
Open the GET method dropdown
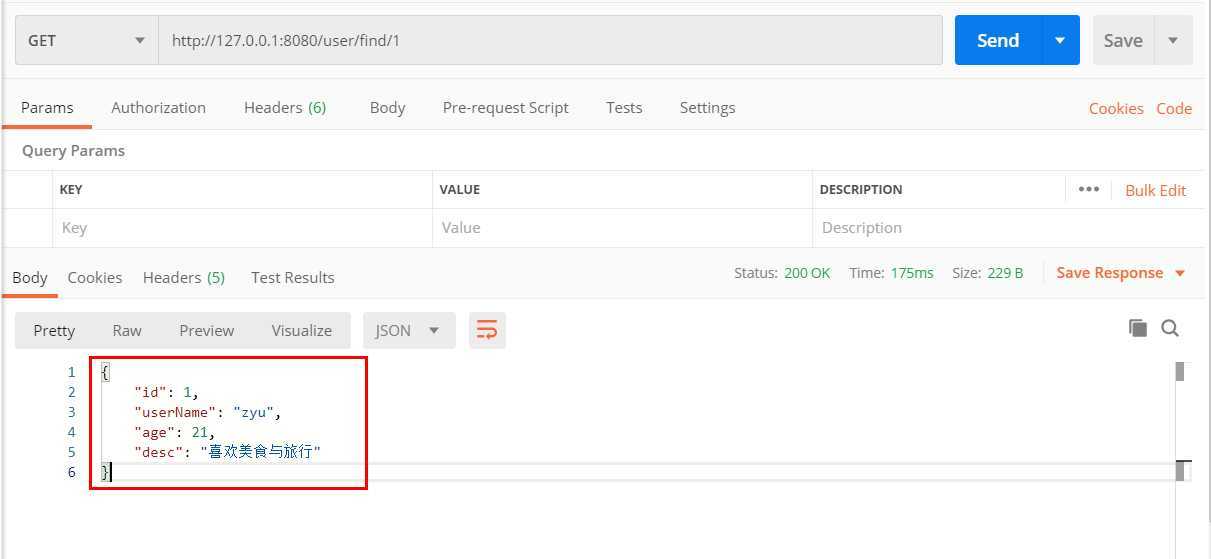(x=87, y=41)
